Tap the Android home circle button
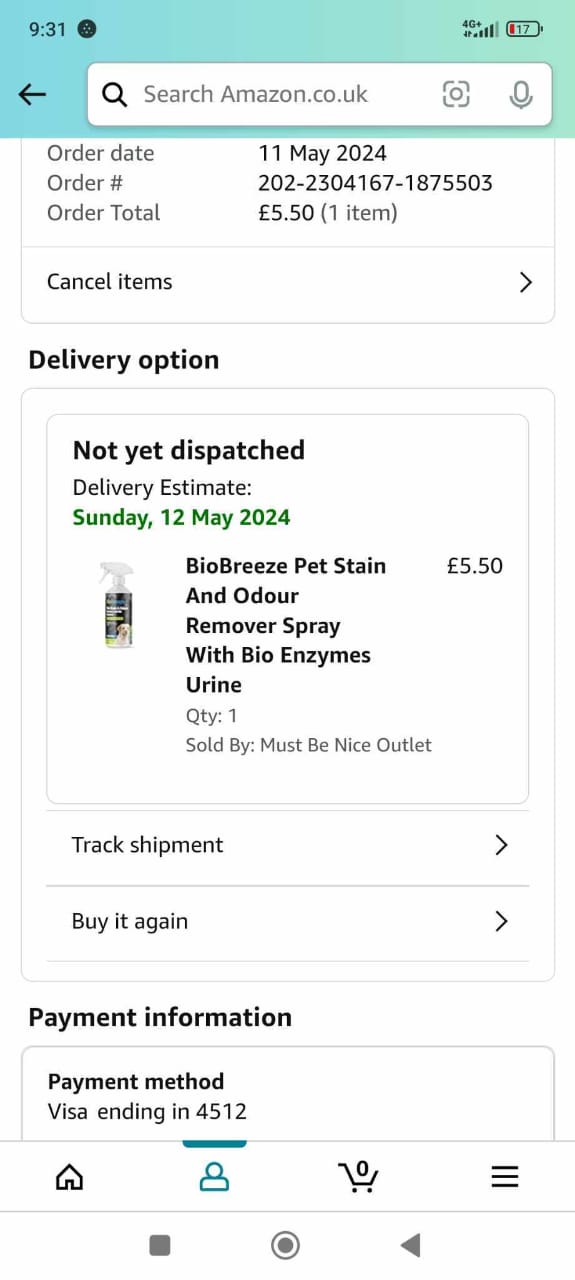 coord(286,1245)
